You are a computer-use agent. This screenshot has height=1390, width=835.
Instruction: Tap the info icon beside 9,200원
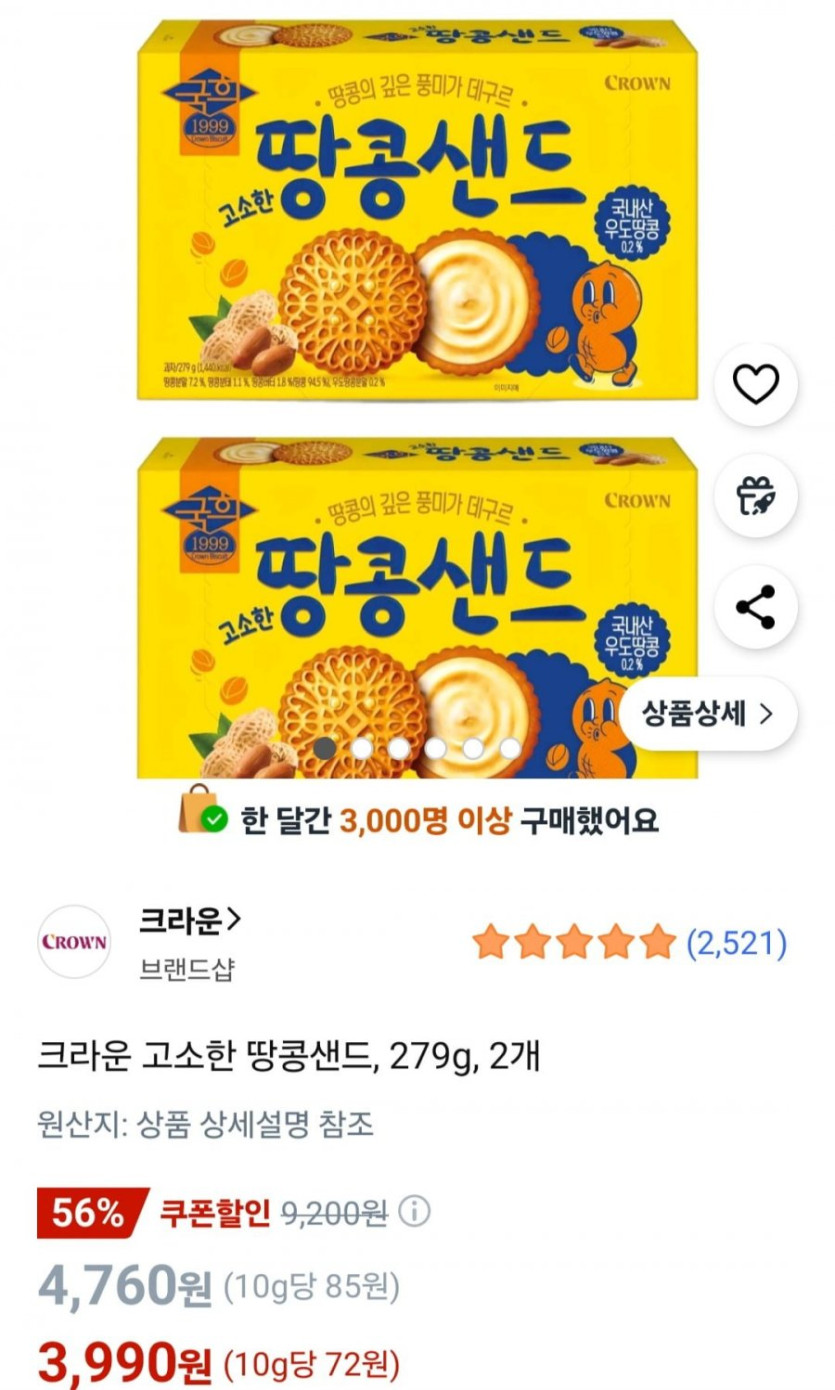click(415, 1212)
